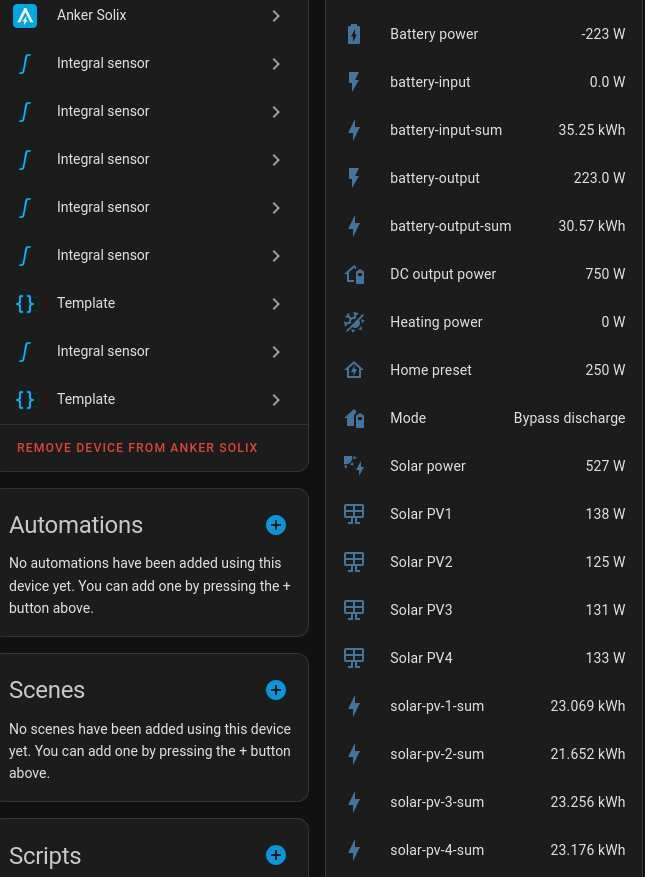Click the Heating power snowflake icon

coord(354,322)
